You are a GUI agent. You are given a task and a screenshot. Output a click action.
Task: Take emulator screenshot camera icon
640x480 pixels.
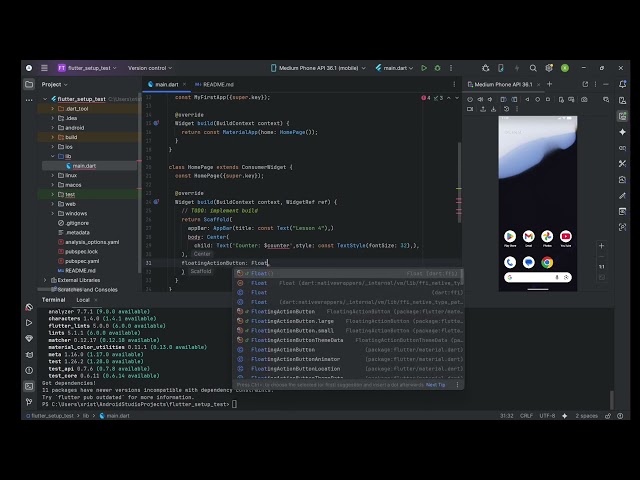[584, 99]
